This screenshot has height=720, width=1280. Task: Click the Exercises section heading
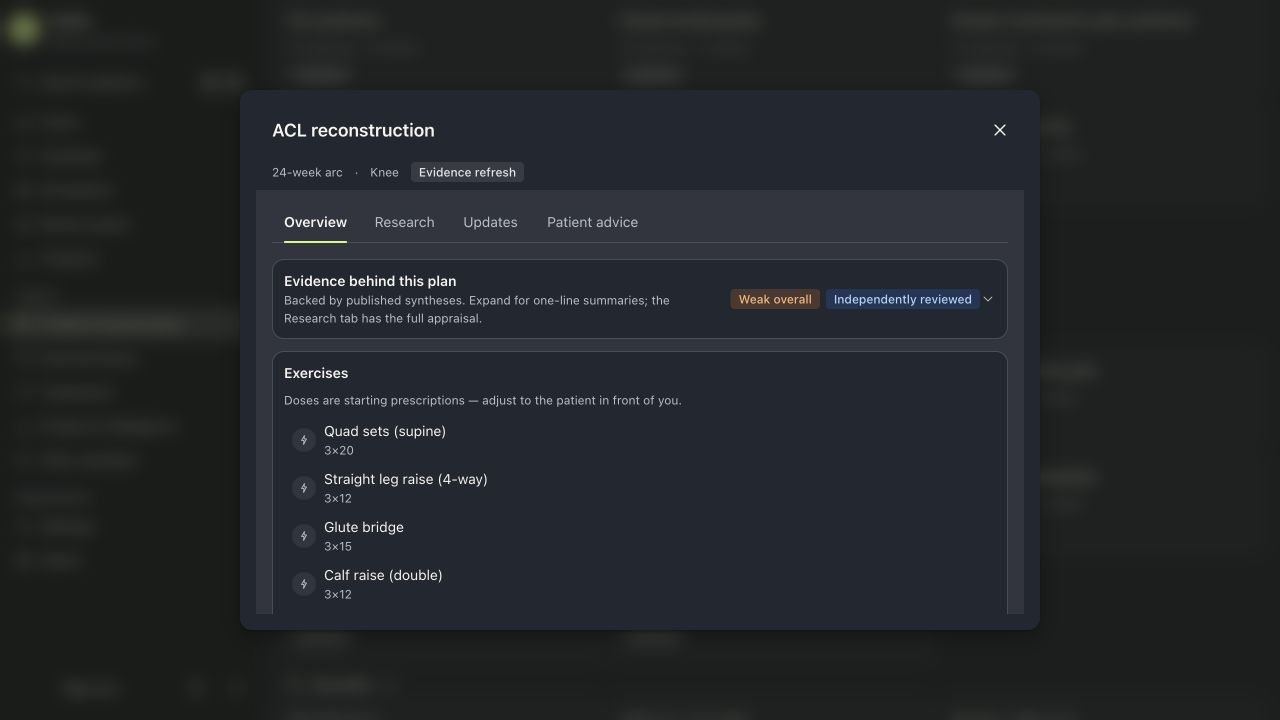[316, 373]
